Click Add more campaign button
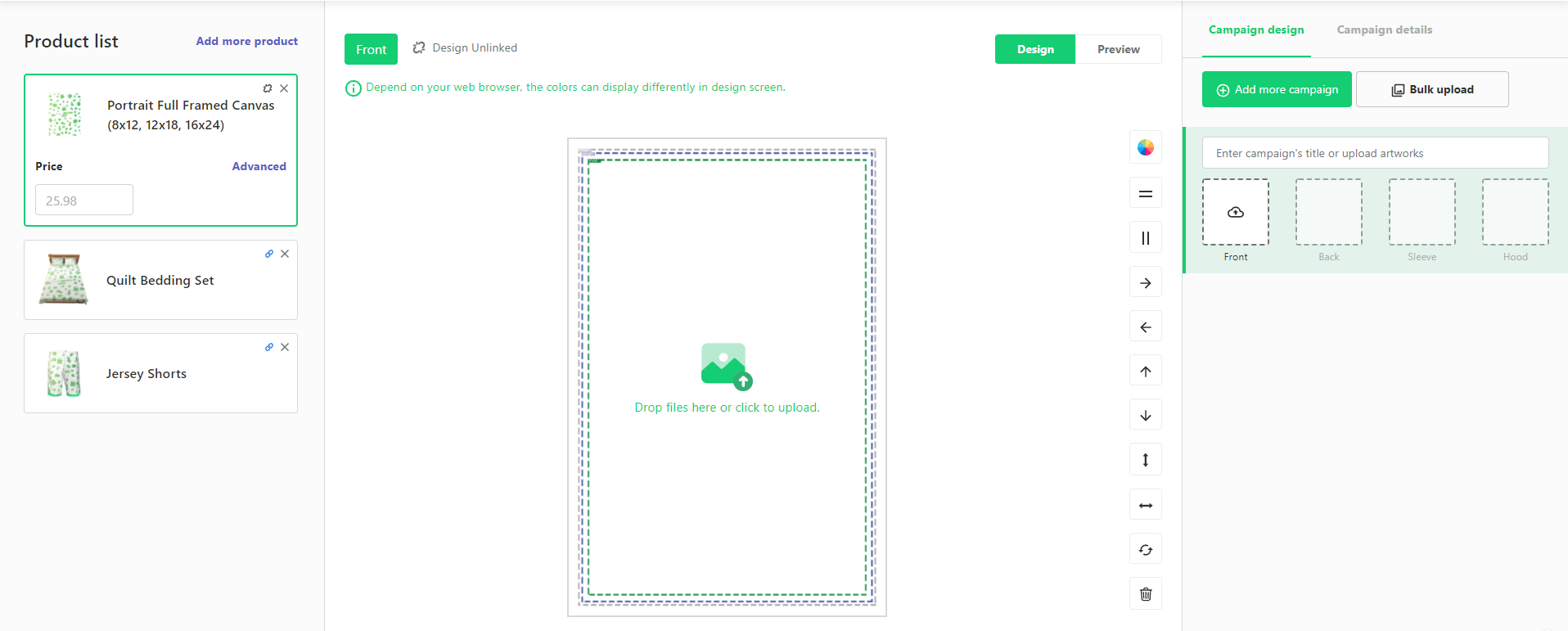Viewport: 1568px width, 631px height. (1277, 89)
